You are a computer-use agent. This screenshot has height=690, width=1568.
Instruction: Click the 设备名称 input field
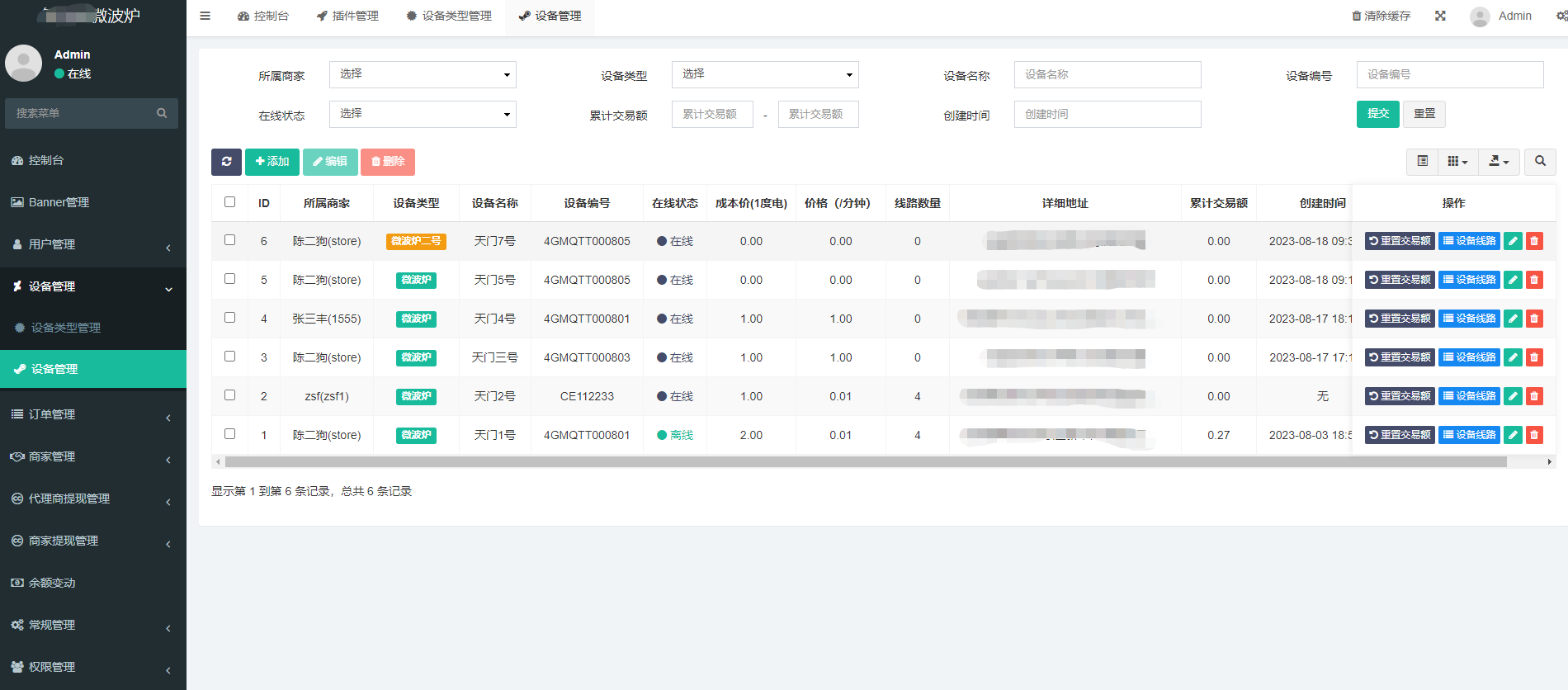click(x=1108, y=74)
